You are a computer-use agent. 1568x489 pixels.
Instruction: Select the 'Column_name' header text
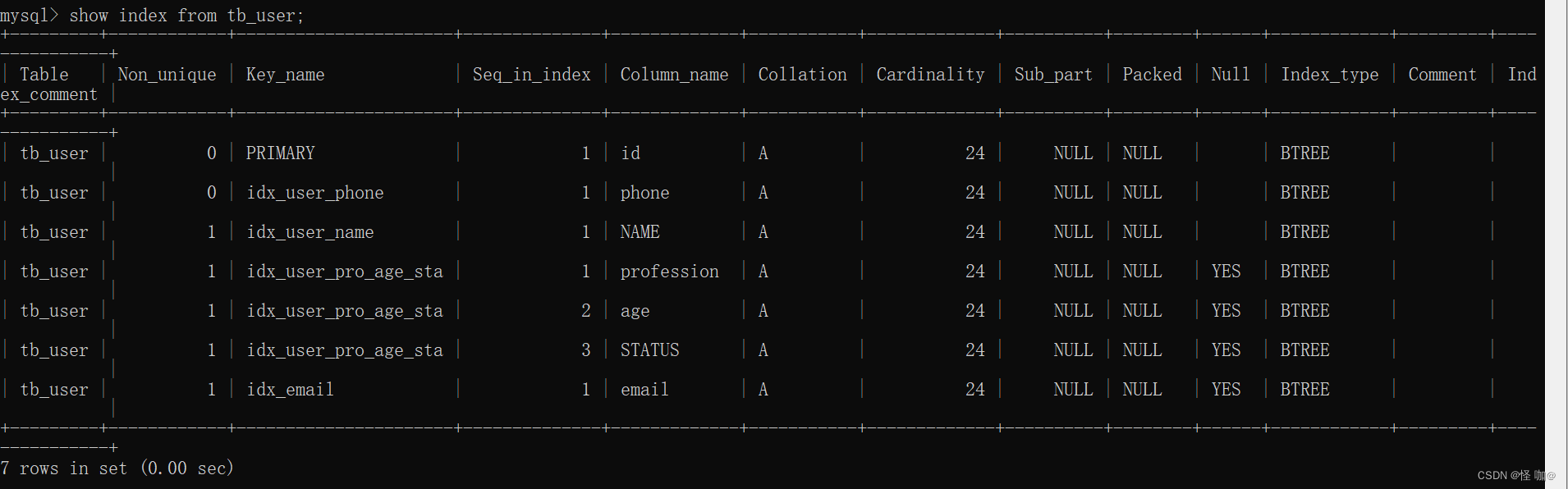click(674, 75)
